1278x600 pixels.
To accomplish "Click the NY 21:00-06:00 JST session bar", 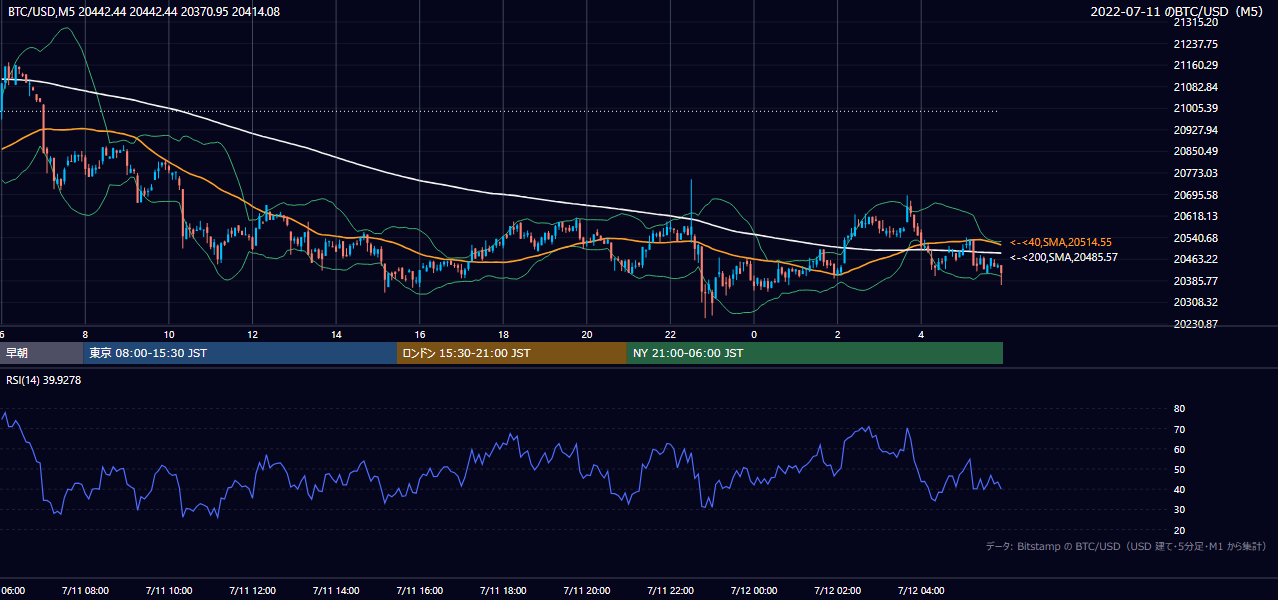I will tap(815, 353).
